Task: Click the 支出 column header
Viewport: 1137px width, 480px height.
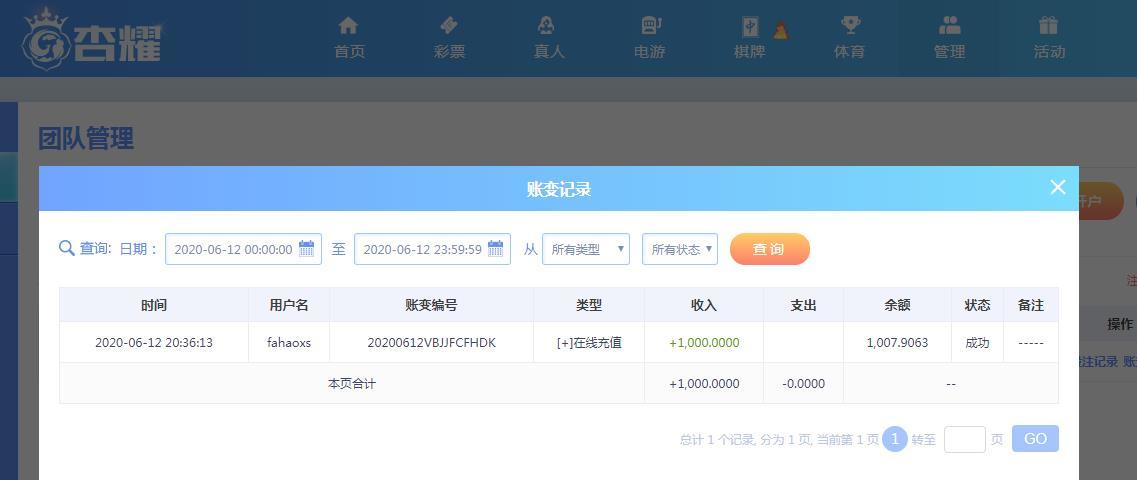Action: pyautogui.click(x=803, y=305)
